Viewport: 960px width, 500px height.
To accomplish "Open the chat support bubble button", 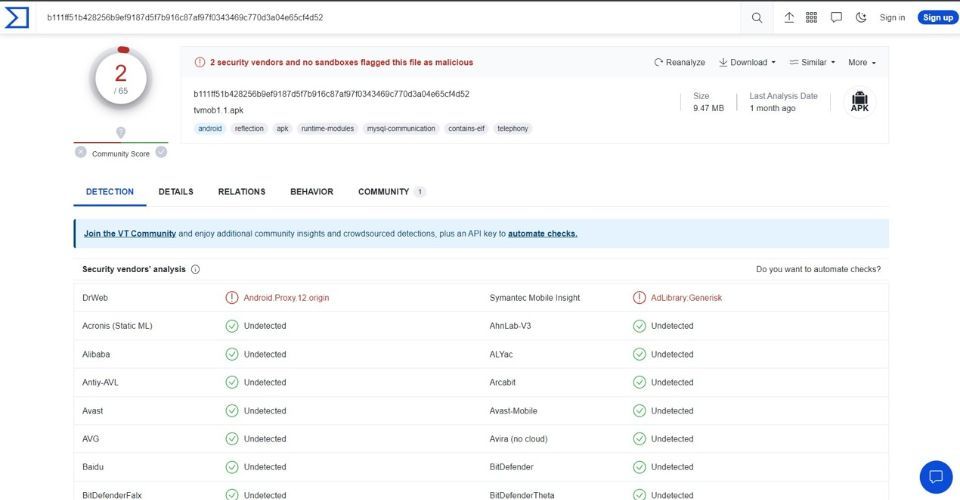I will (936, 477).
